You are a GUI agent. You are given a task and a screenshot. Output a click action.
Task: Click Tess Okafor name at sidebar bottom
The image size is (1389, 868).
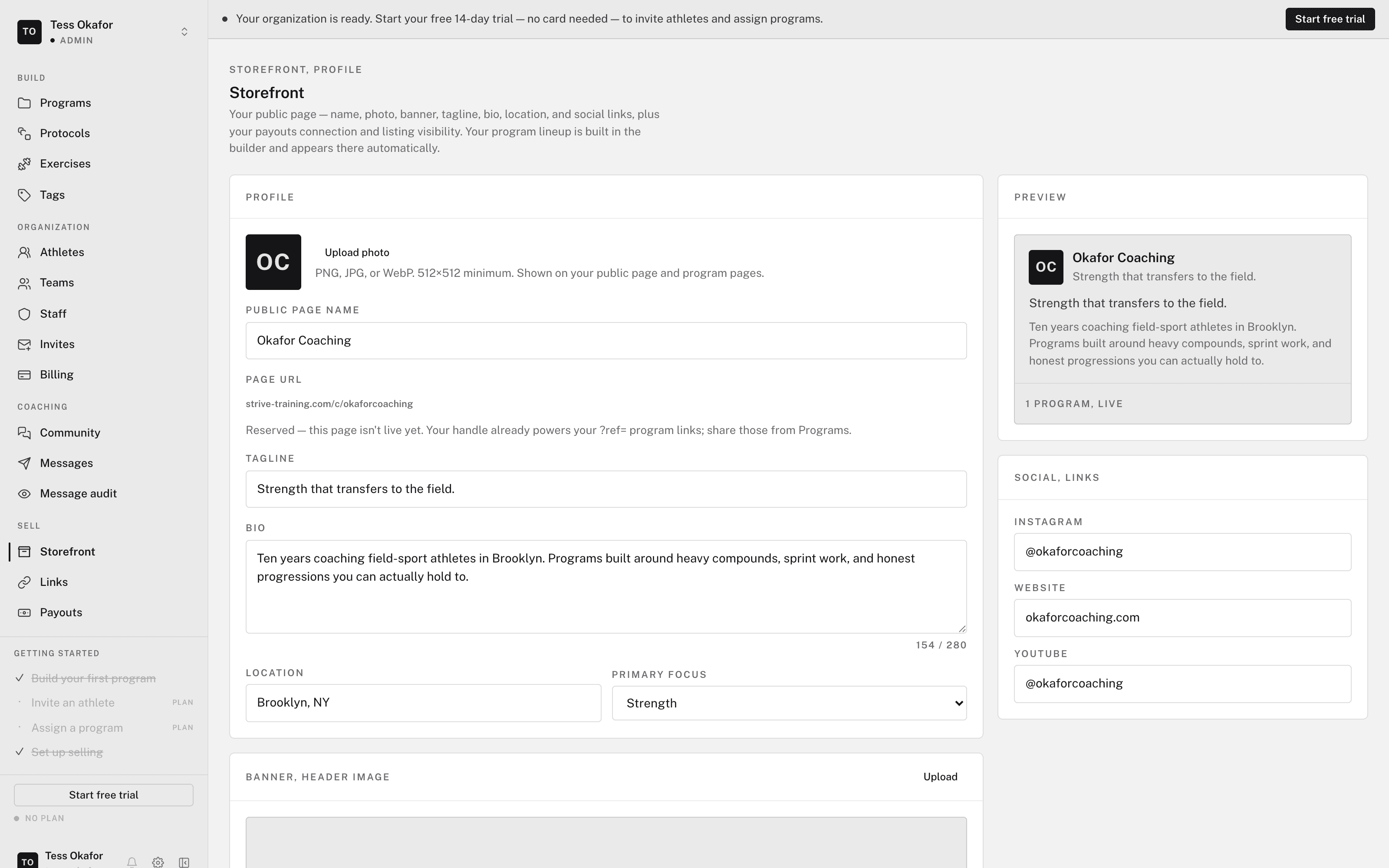tap(74, 856)
